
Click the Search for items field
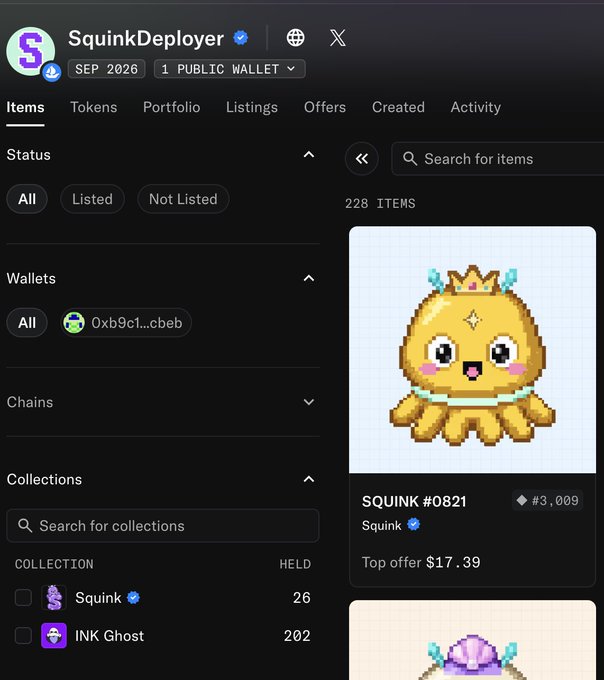[498, 159]
